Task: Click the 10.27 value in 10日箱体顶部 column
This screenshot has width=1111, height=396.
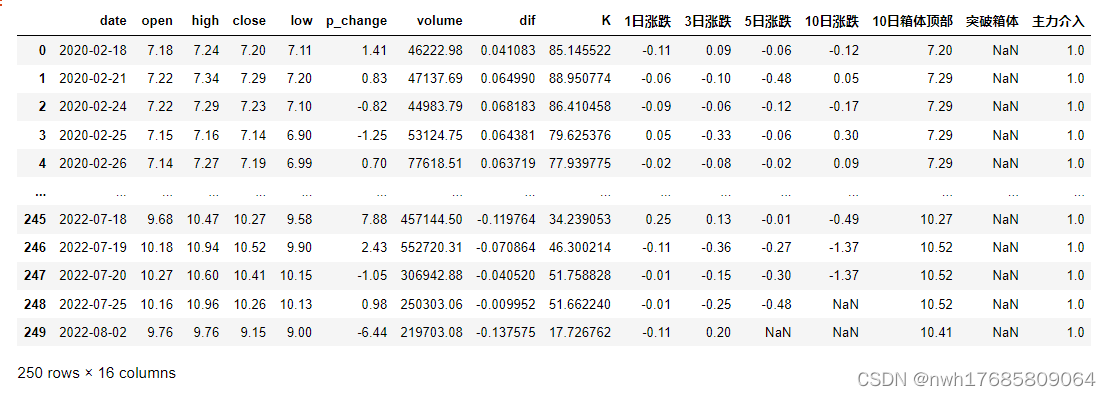Action: point(937,219)
